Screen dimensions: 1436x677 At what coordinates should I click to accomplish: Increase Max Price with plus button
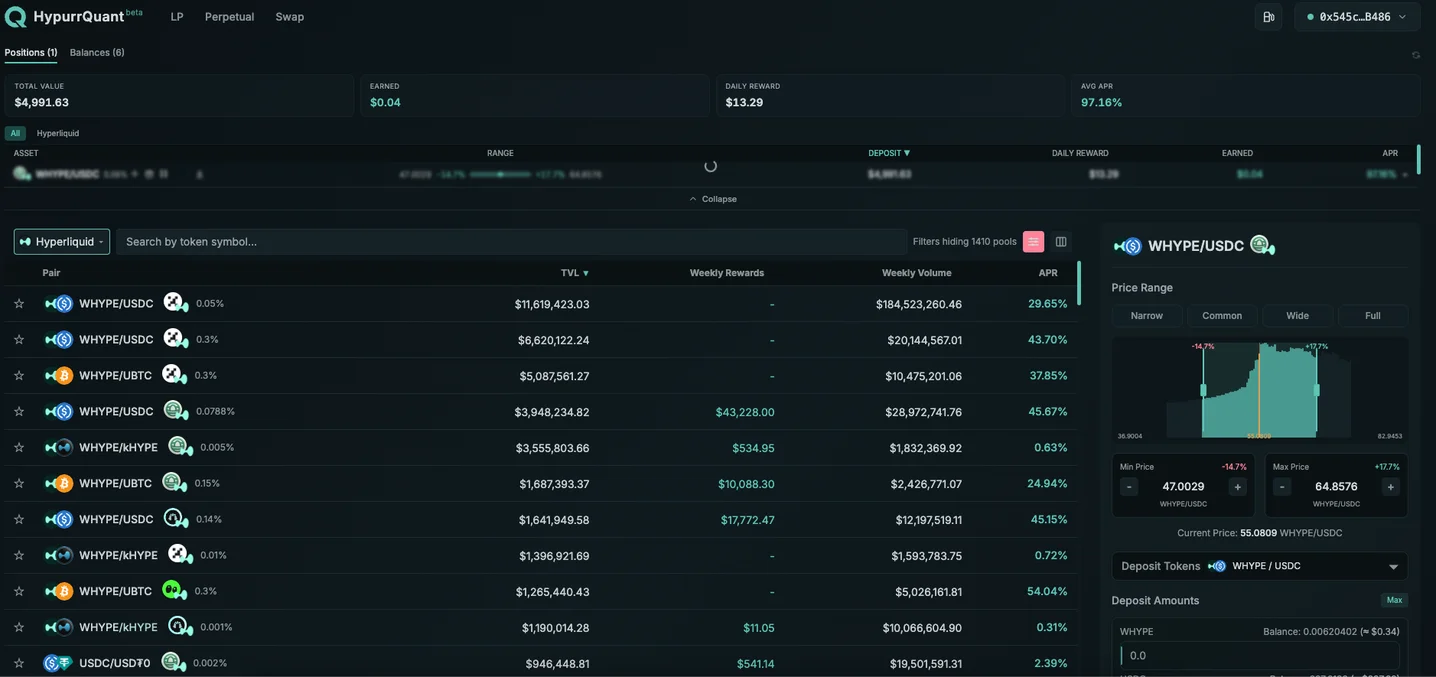1390,487
